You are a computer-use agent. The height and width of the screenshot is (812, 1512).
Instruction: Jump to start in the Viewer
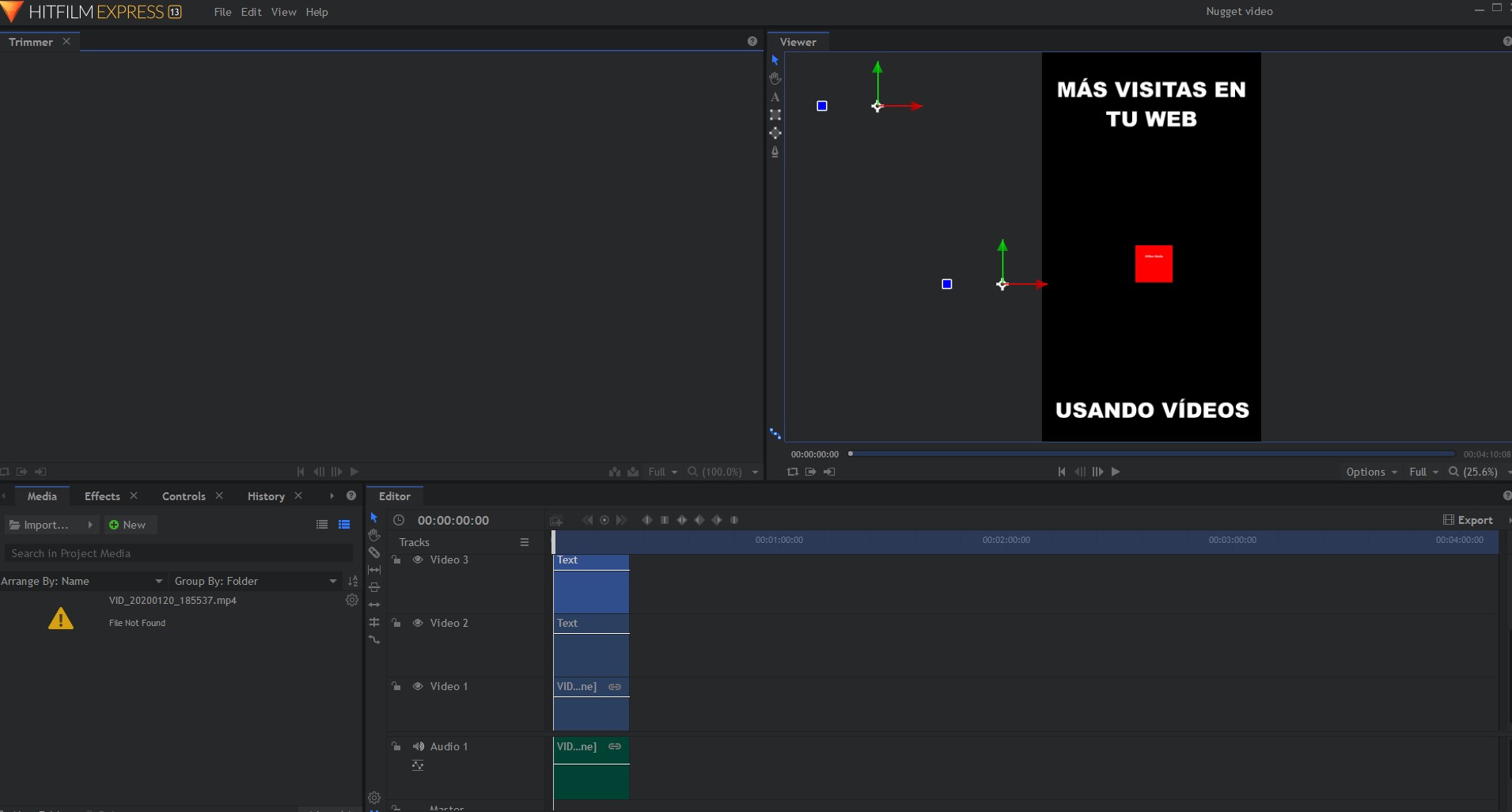coord(1062,472)
